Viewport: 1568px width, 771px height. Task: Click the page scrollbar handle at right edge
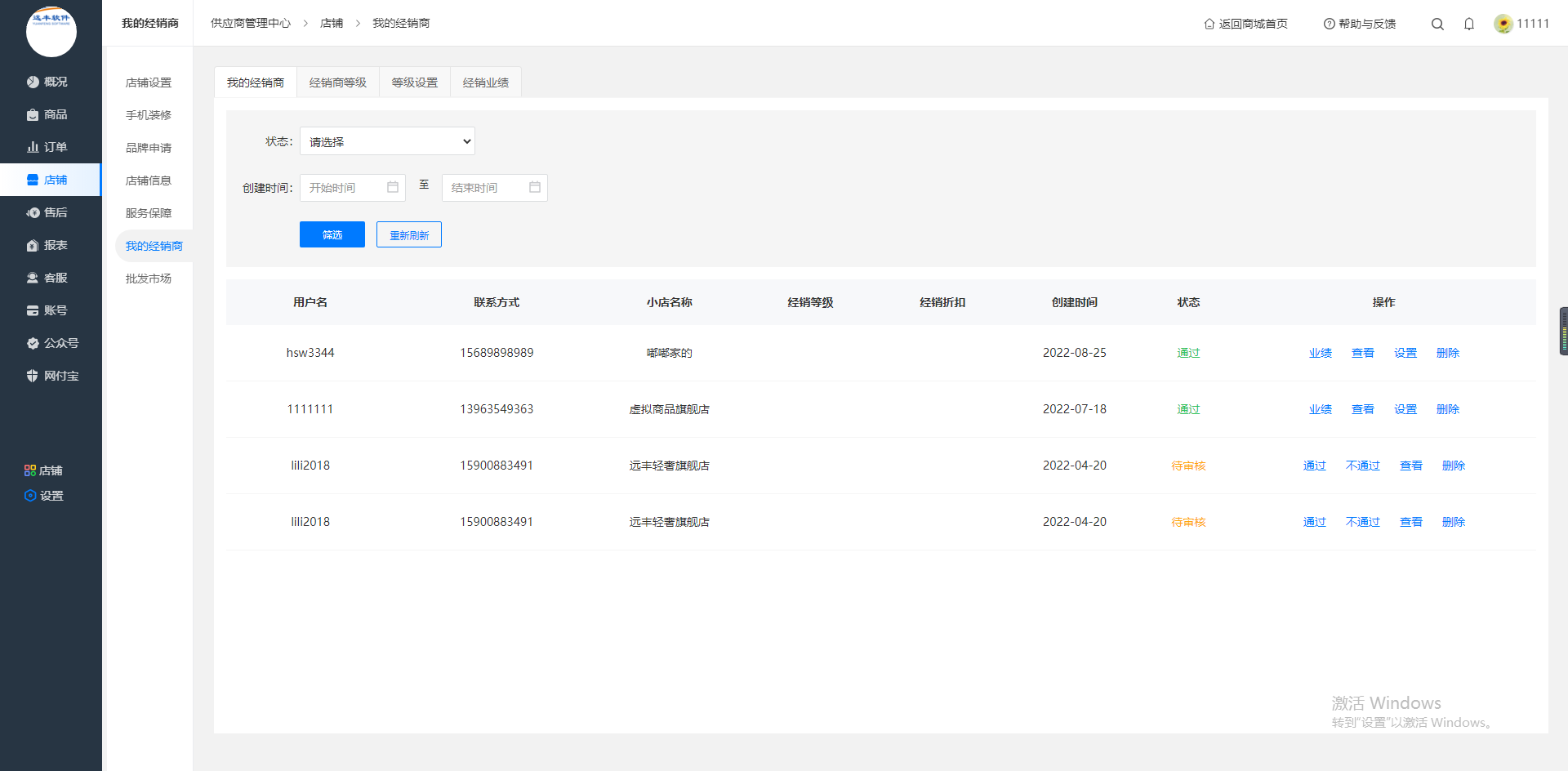click(1564, 331)
